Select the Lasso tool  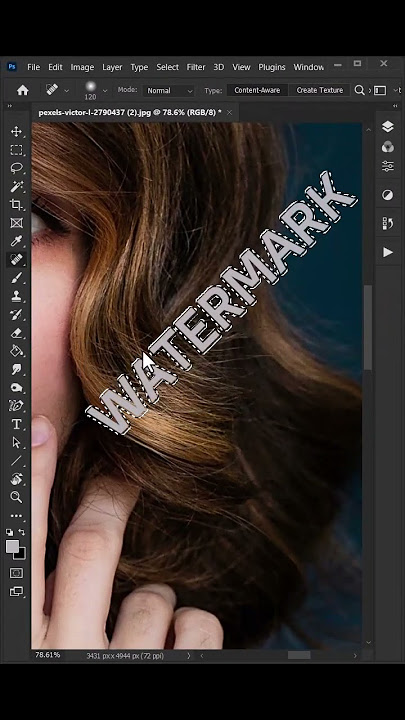(x=17, y=168)
